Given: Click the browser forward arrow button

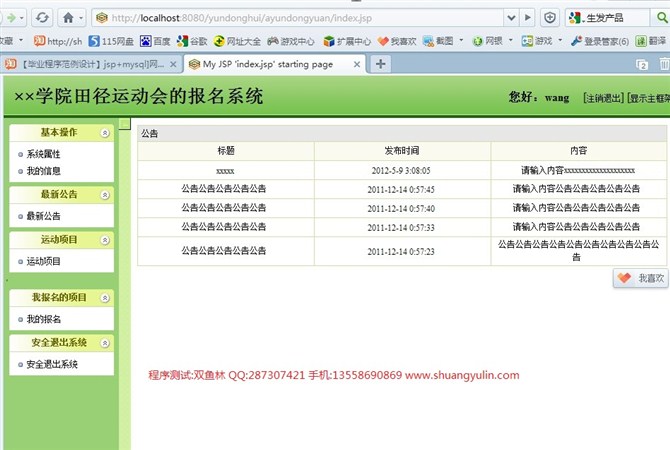Looking at the screenshot, I should click(x=11, y=18).
